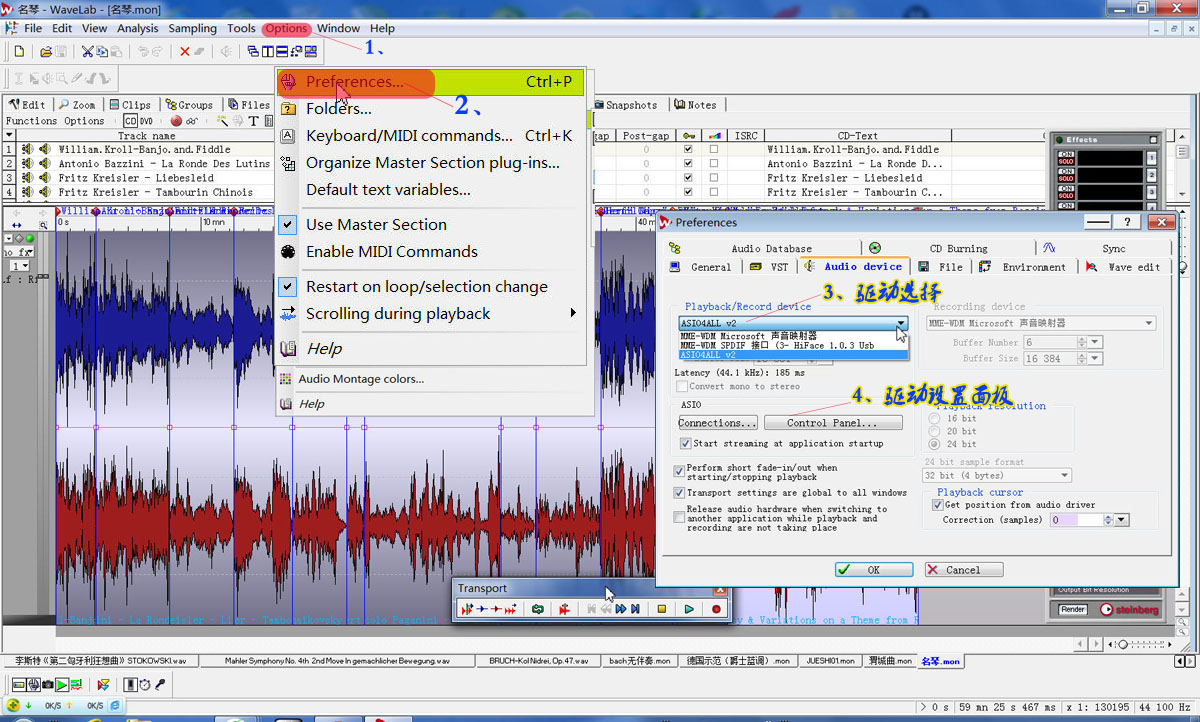Click the Correction samples input field
Viewport: 1200px width, 722px height.
click(x=1077, y=520)
